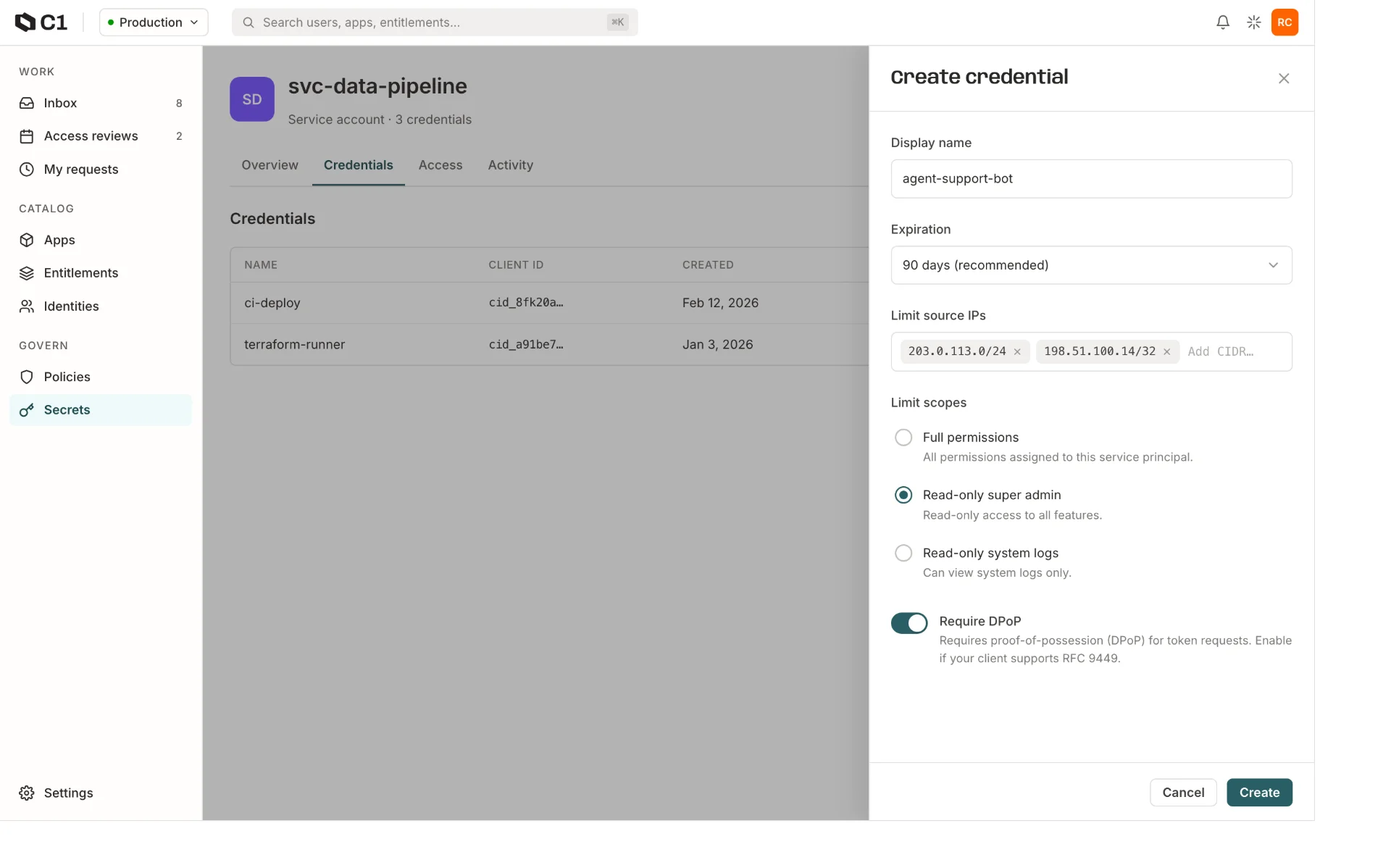Viewport: 1391px width, 868px height.
Task: Click the Inbox tray icon
Action: [x=27, y=103]
